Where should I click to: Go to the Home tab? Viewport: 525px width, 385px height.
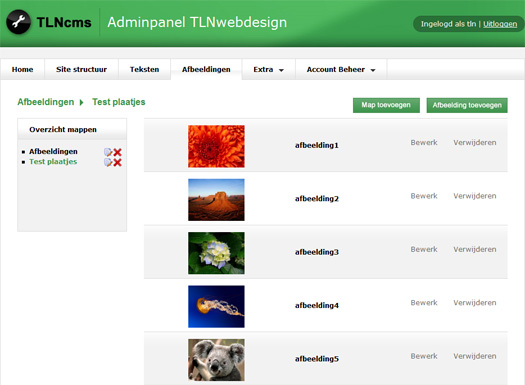click(x=22, y=69)
